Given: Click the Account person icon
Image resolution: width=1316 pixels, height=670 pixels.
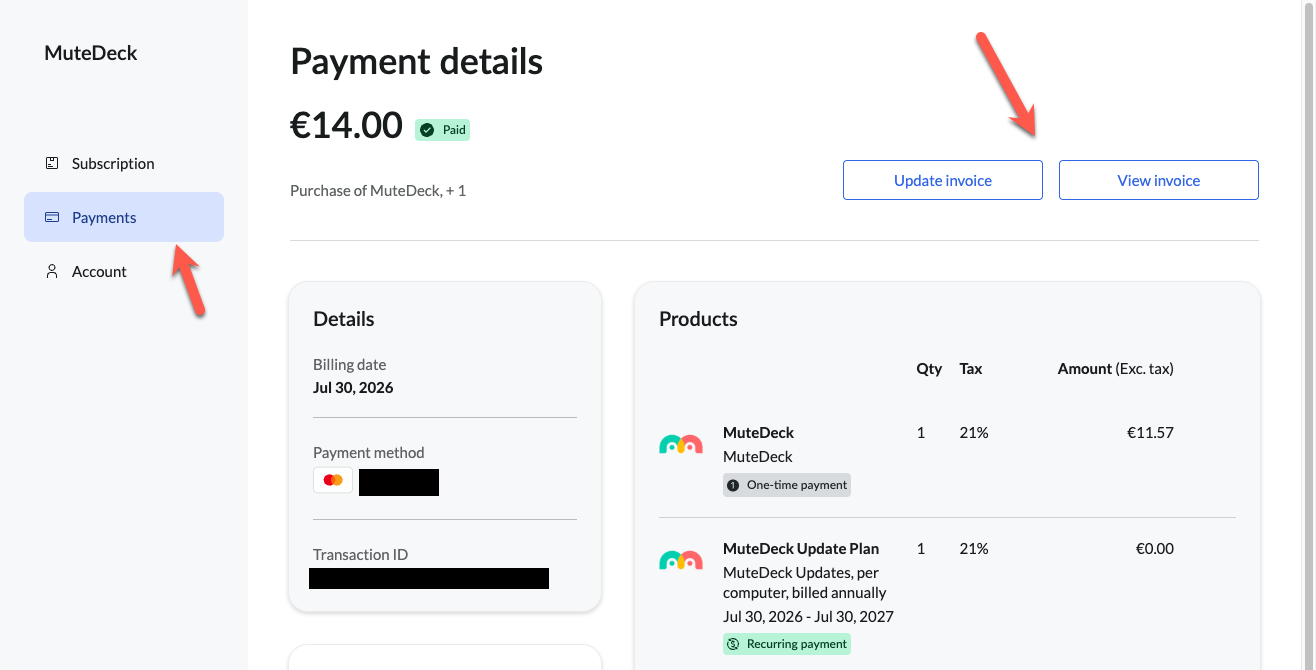Looking at the screenshot, I should 52,271.
